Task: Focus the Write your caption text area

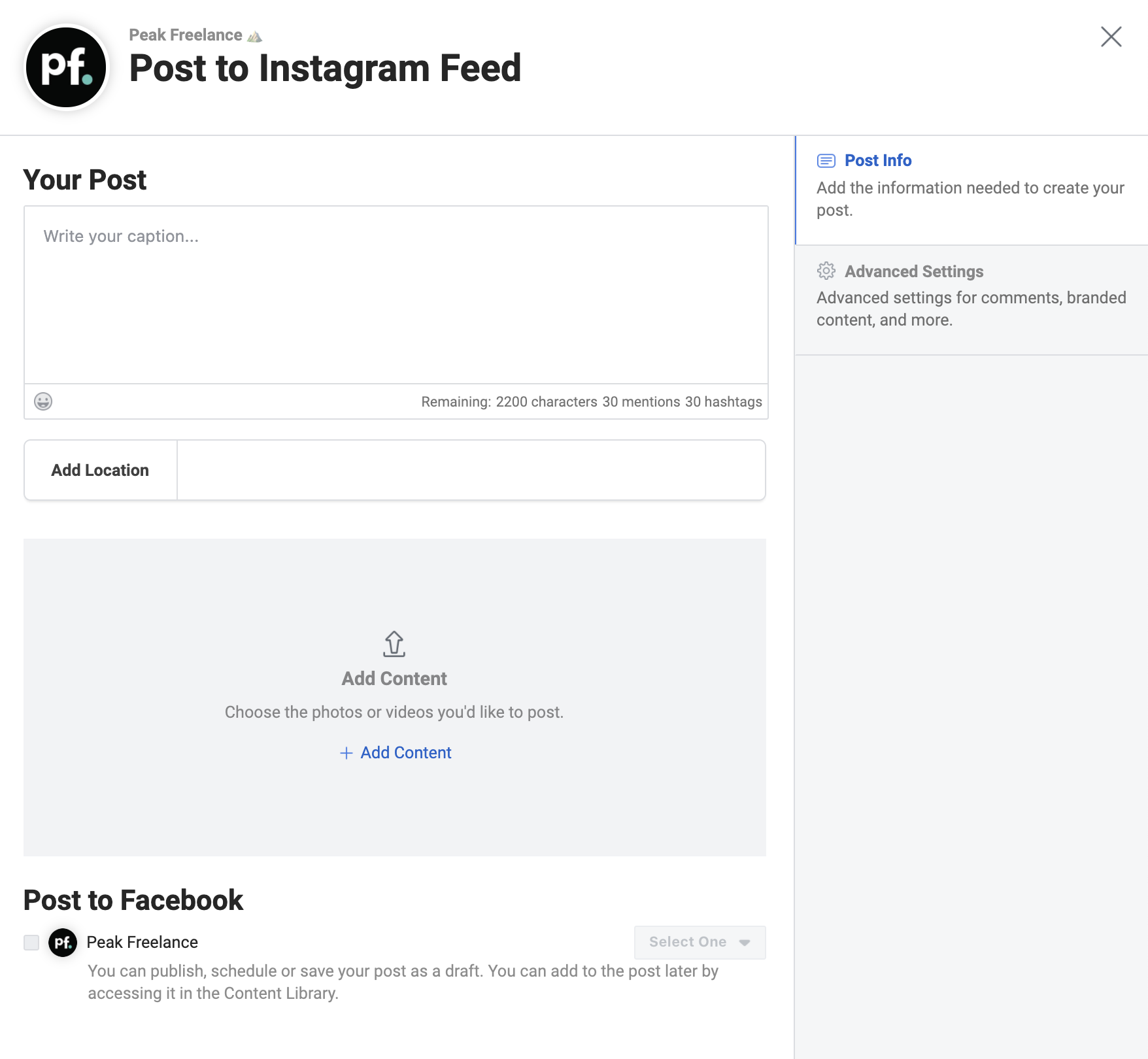Action: (x=396, y=295)
